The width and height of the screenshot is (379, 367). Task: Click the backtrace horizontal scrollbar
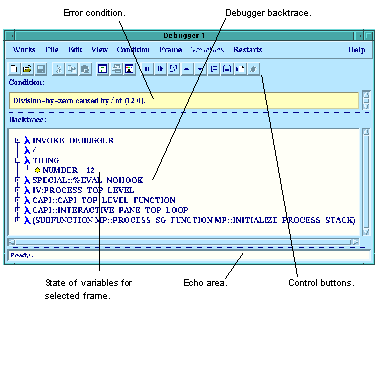click(183, 242)
